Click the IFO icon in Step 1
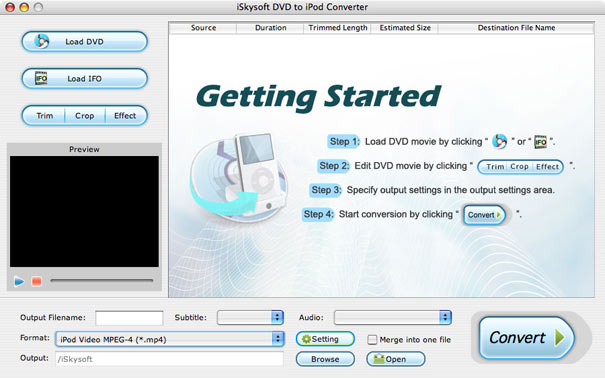Screen dimensions: 605x378 pyautogui.click(x=540, y=142)
